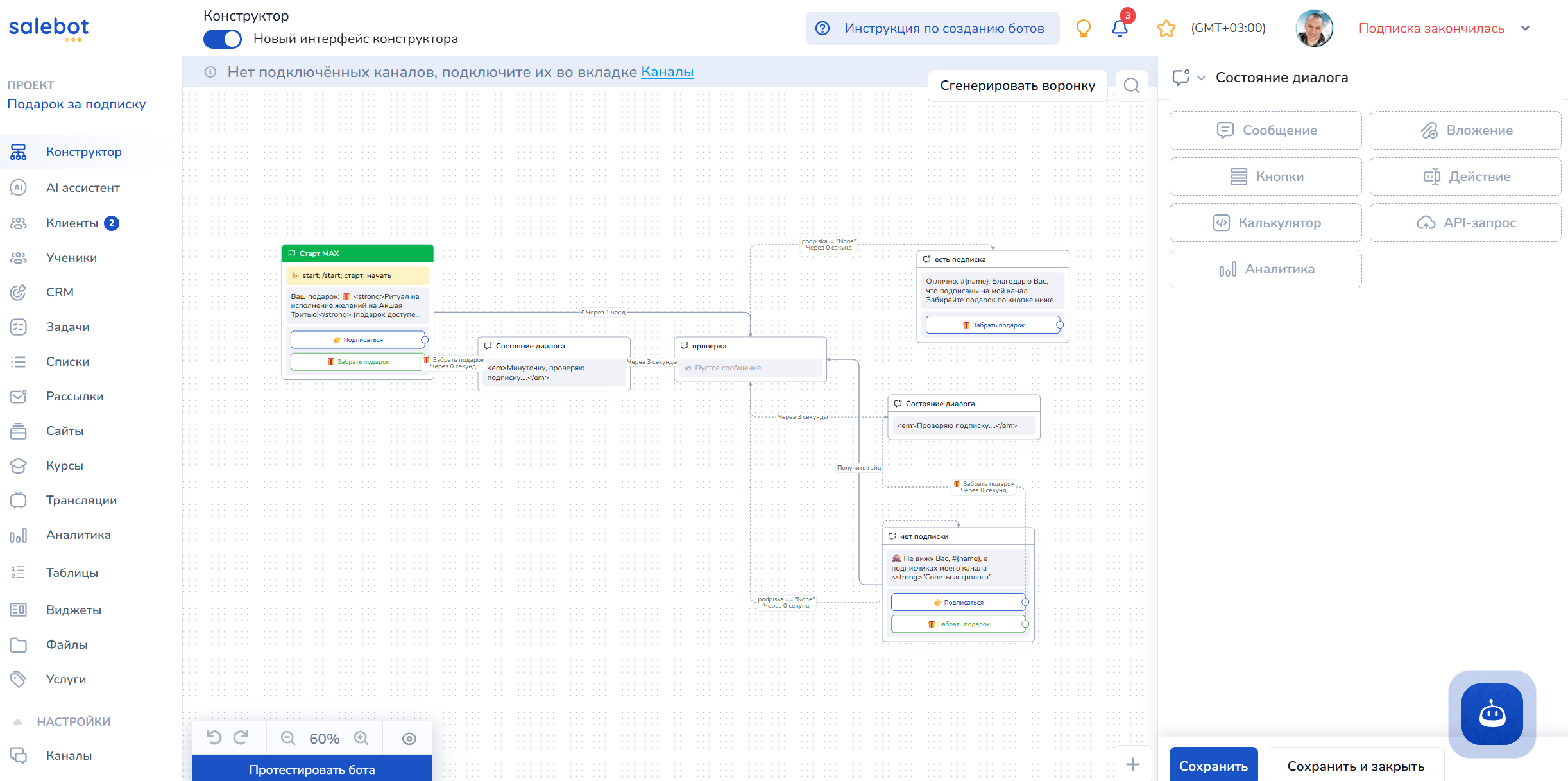Viewport: 1568px width, 781px height.
Task: Select the Старт MAX block header
Action: click(x=357, y=253)
